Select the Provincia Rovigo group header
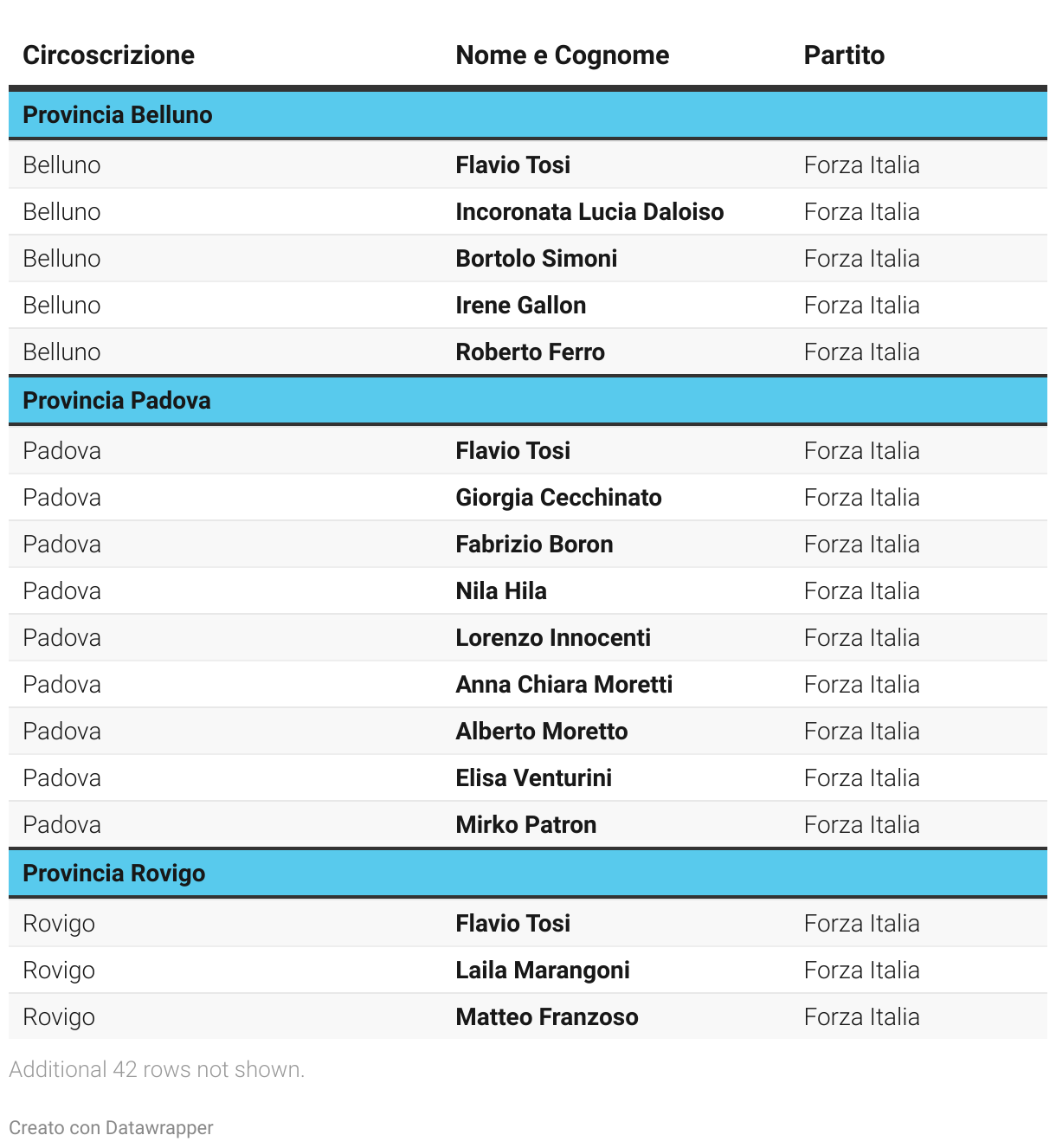The image size is (1056, 1148). 114,874
